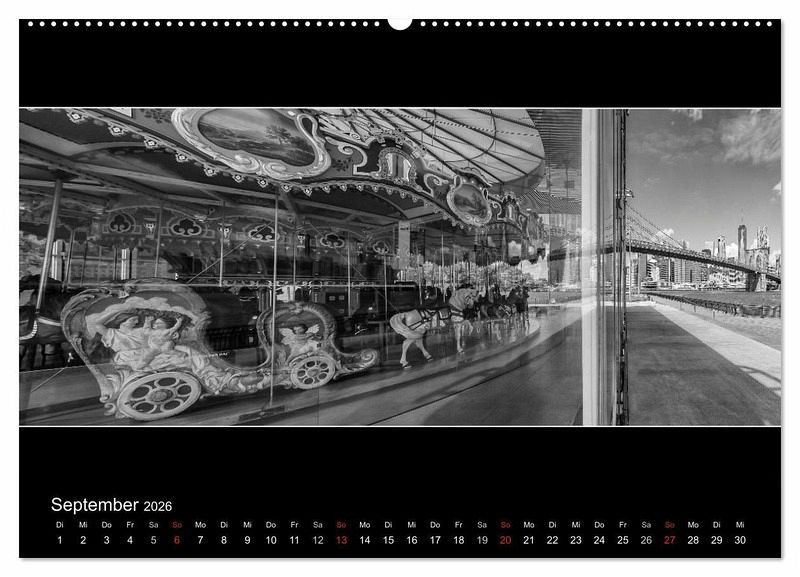The image size is (800, 577).
Task: Select date 2 in the calendar row
Action: point(83,540)
